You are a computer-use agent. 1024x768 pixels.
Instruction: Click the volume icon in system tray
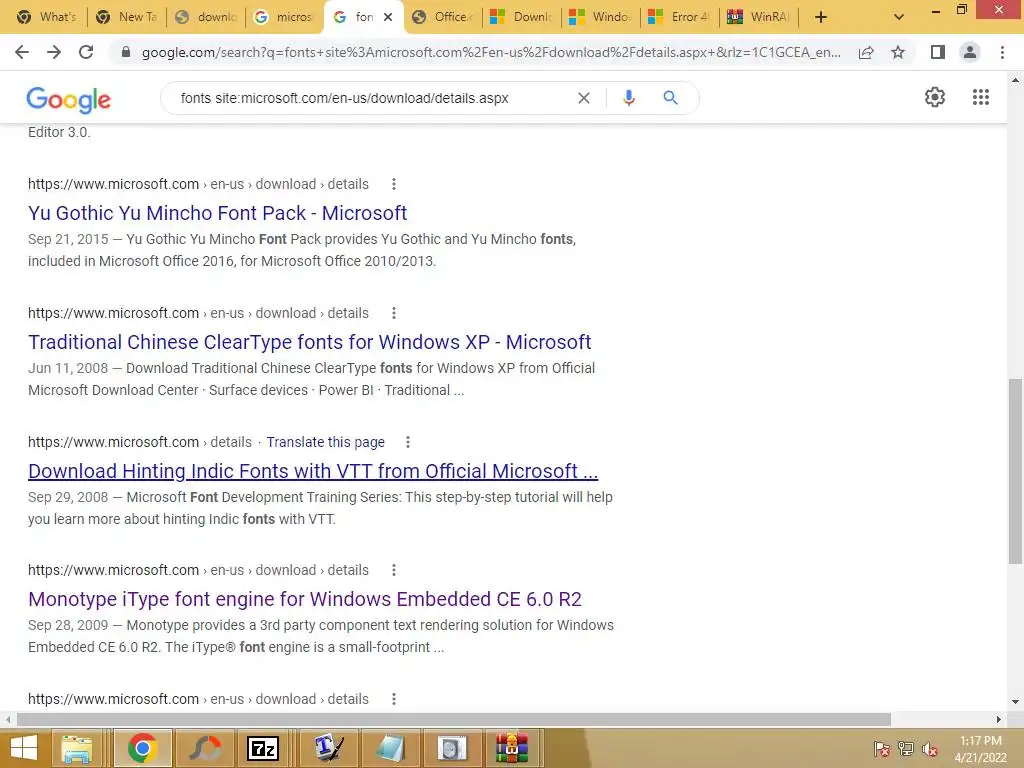point(929,749)
